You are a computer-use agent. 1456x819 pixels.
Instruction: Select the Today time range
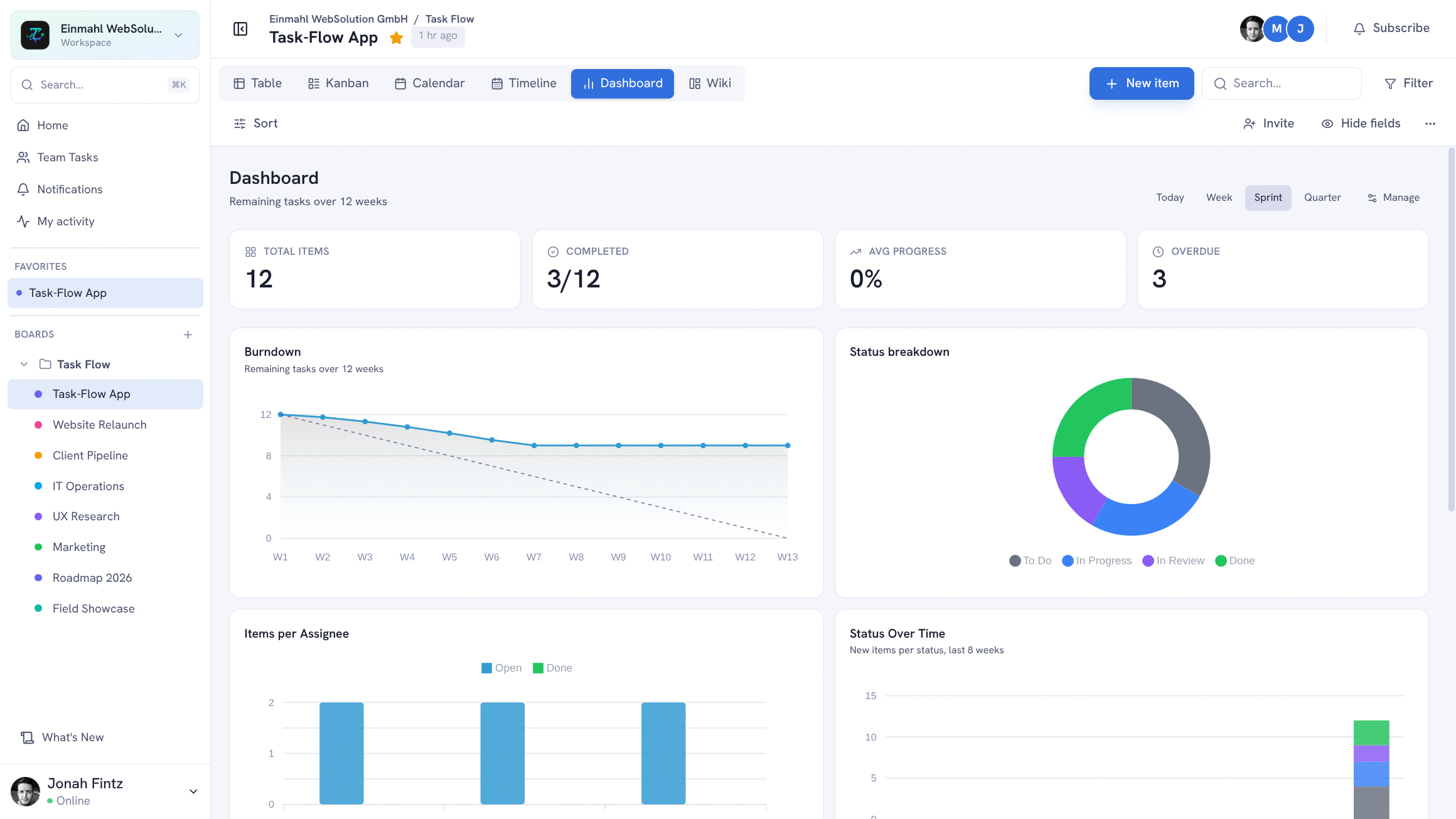click(1170, 198)
